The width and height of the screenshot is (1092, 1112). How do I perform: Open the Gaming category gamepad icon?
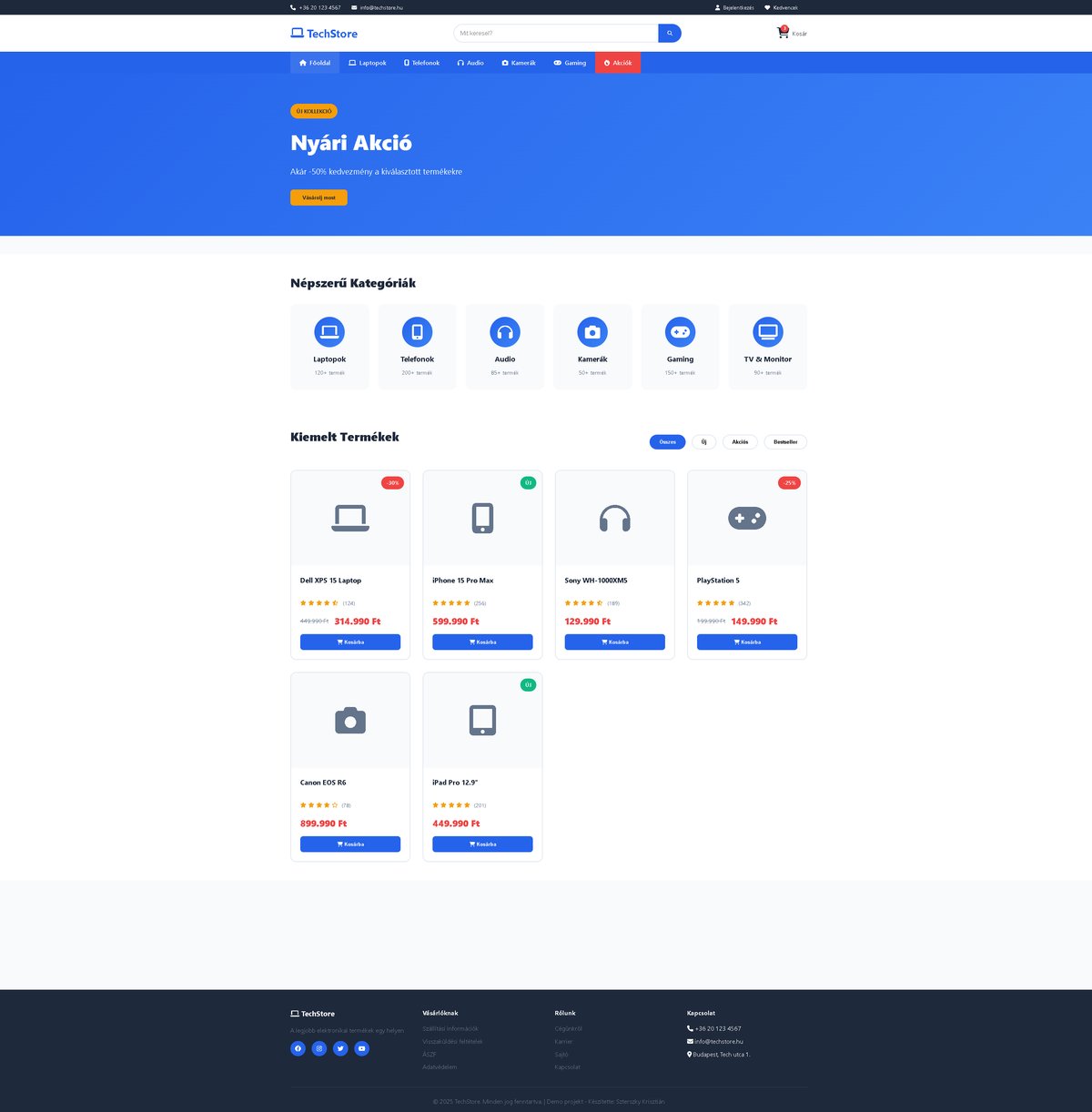coord(680,332)
